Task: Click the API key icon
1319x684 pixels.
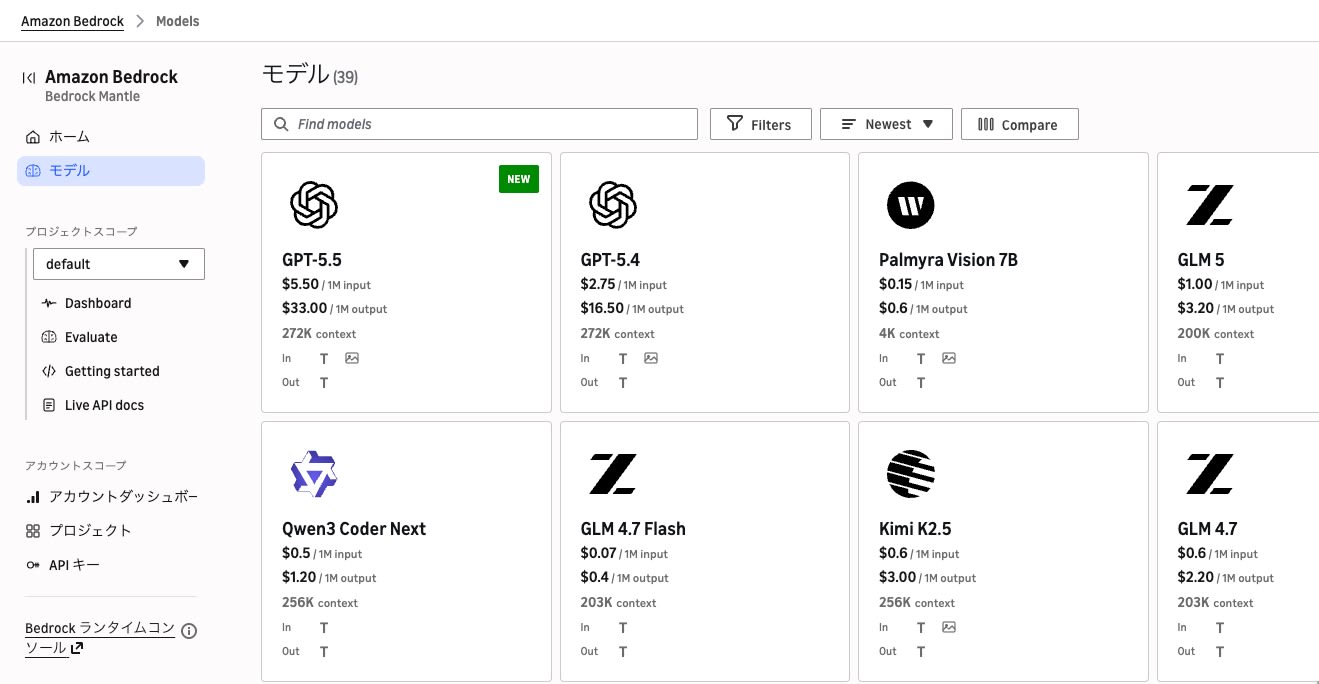Action: tap(33, 565)
